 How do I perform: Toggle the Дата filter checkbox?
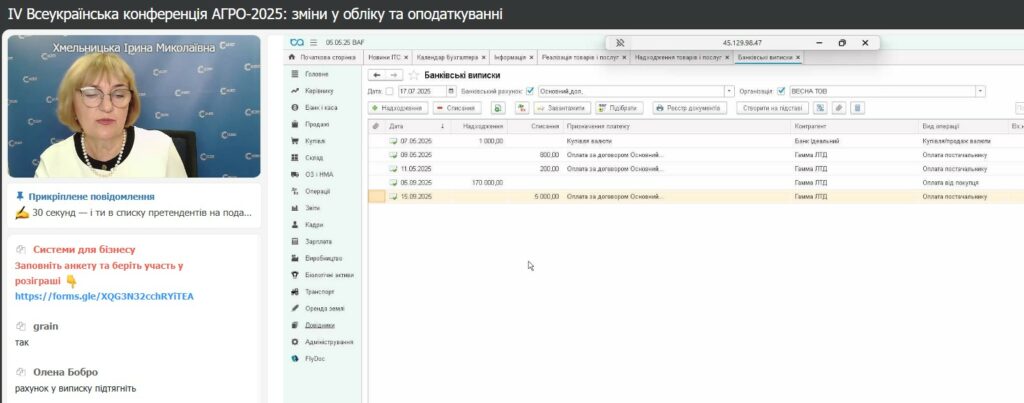tap(389, 91)
